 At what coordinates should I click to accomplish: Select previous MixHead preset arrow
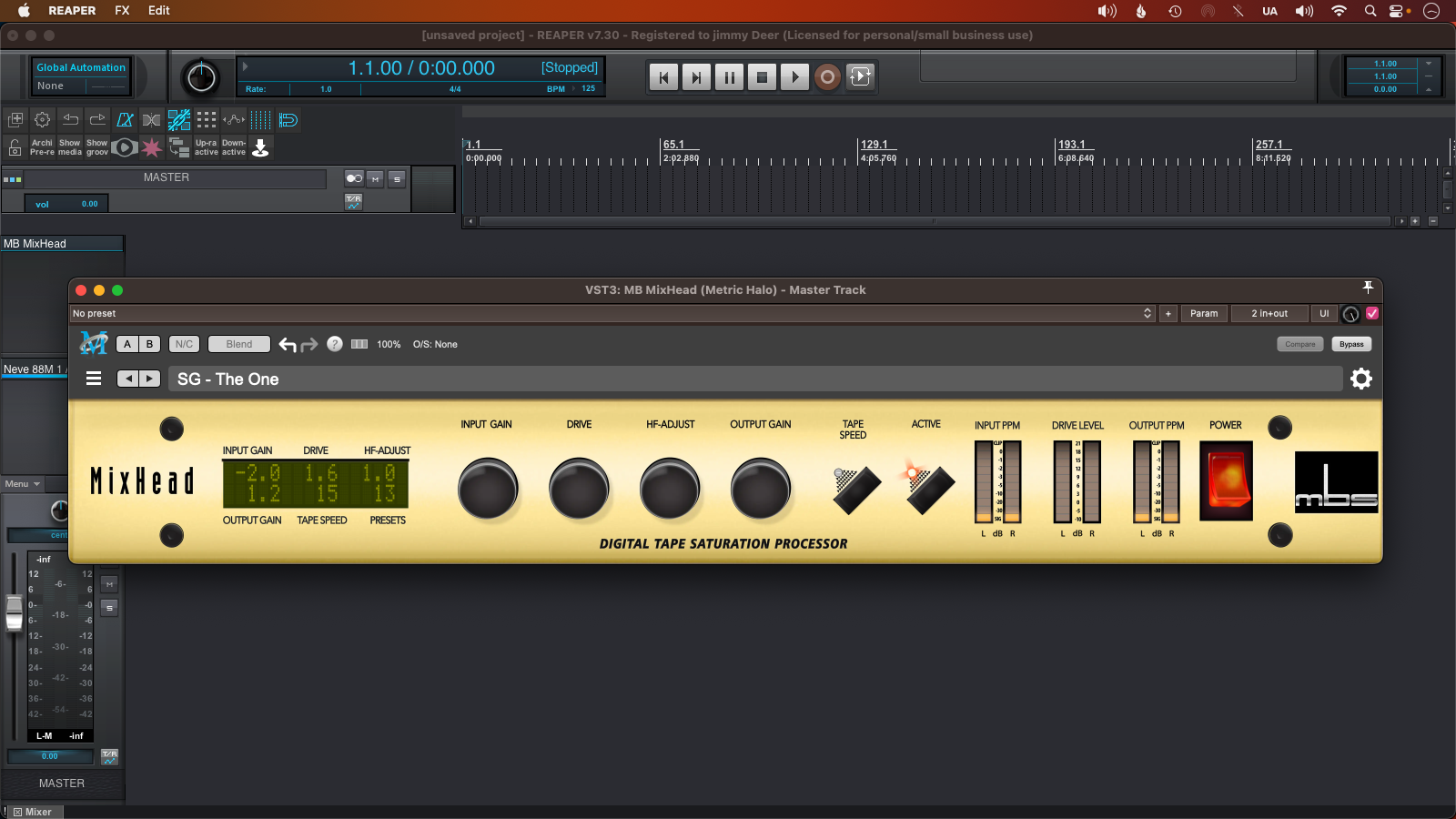tap(128, 379)
